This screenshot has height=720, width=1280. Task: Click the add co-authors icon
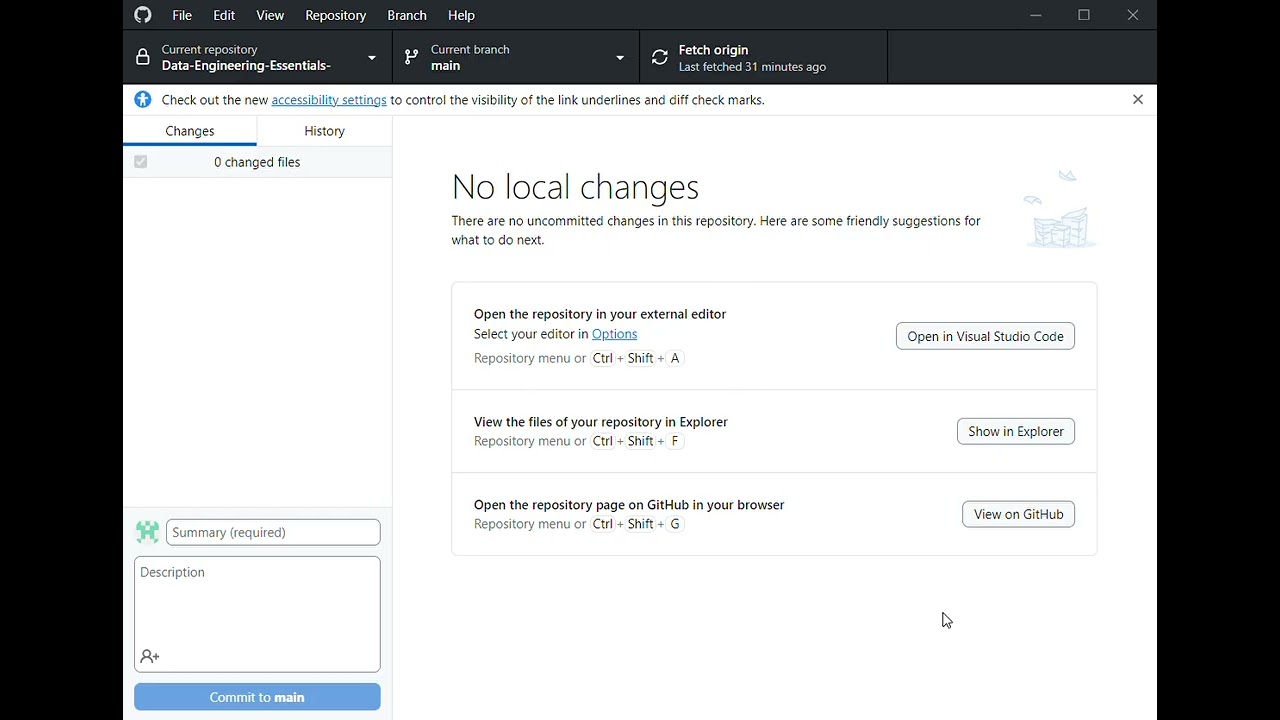[150, 657]
